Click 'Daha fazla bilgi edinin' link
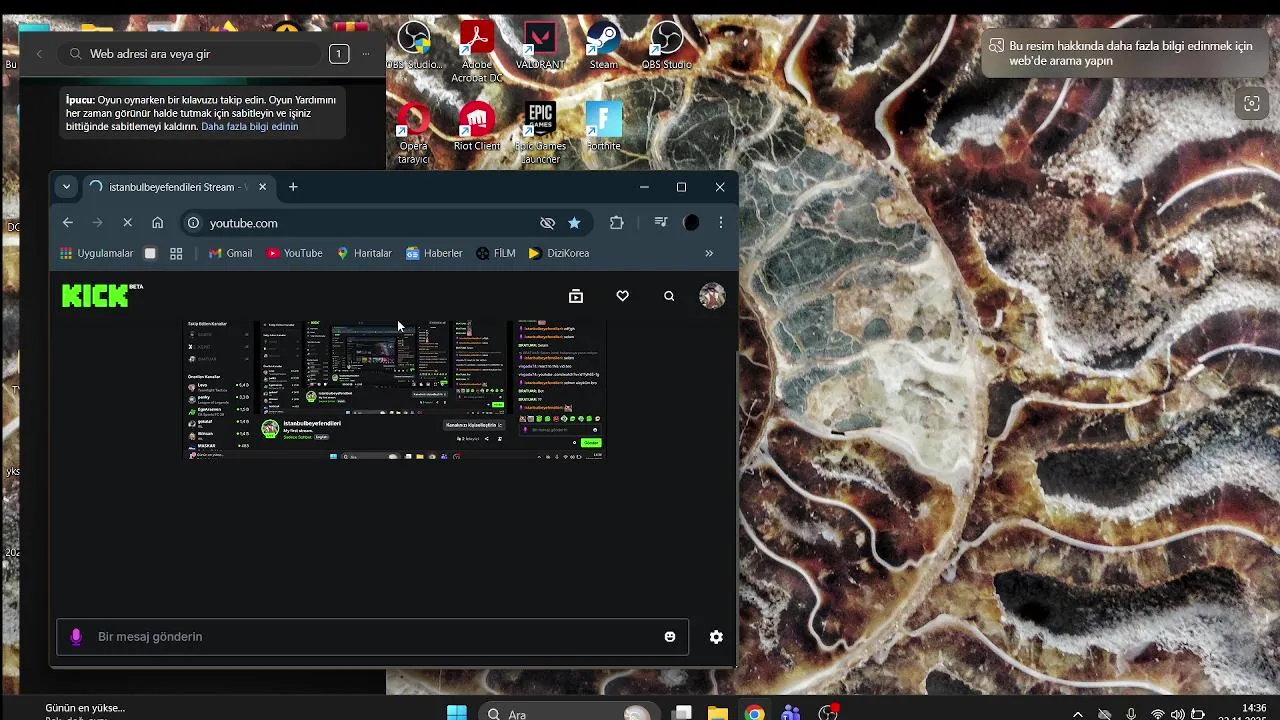 coord(249,127)
